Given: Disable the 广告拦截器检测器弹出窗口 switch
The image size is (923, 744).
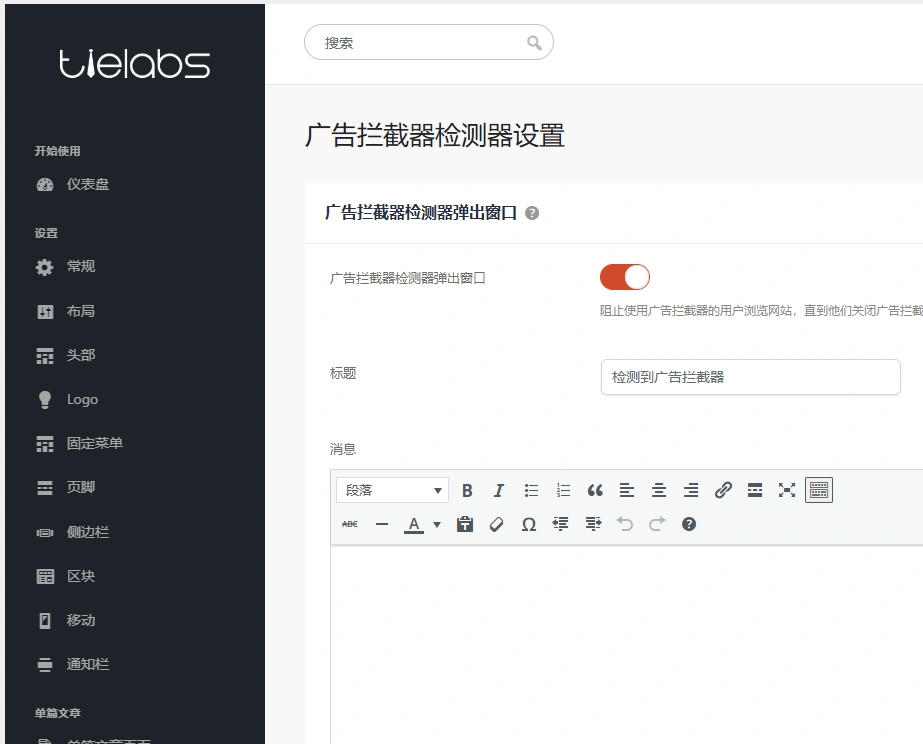Looking at the screenshot, I should [x=624, y=276].
